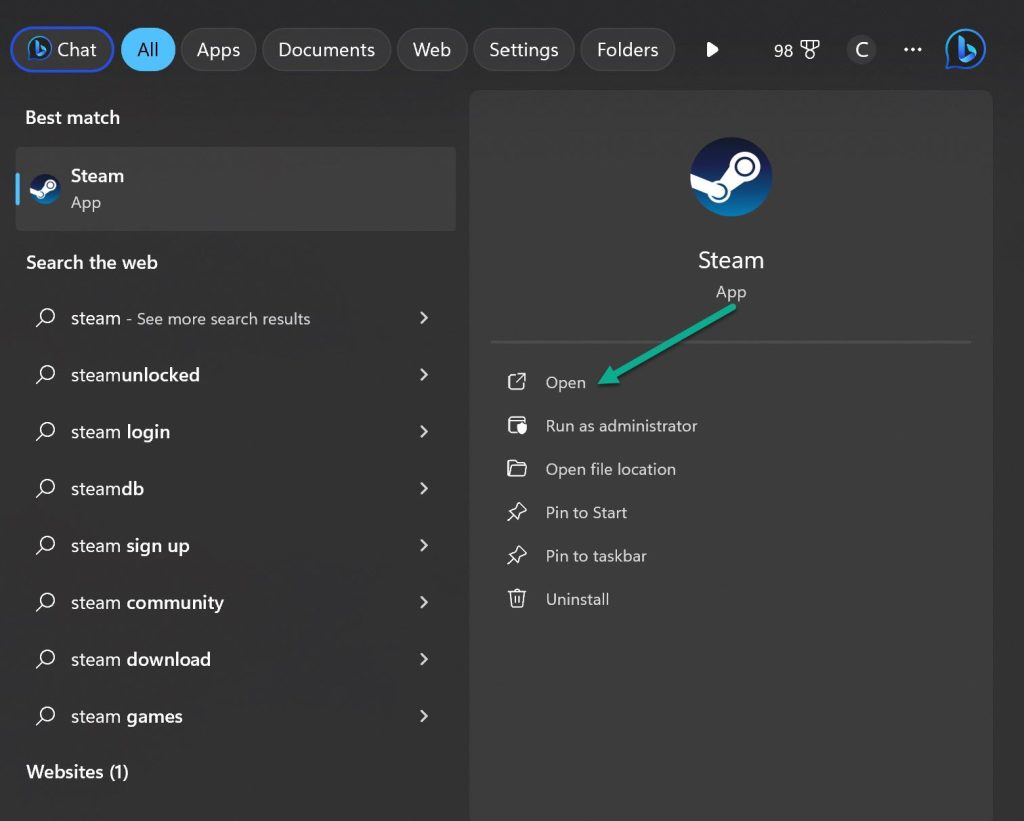Click the play triangle icon in the top bar
This screenshot has height=821, width=1024.
point(712,49)
